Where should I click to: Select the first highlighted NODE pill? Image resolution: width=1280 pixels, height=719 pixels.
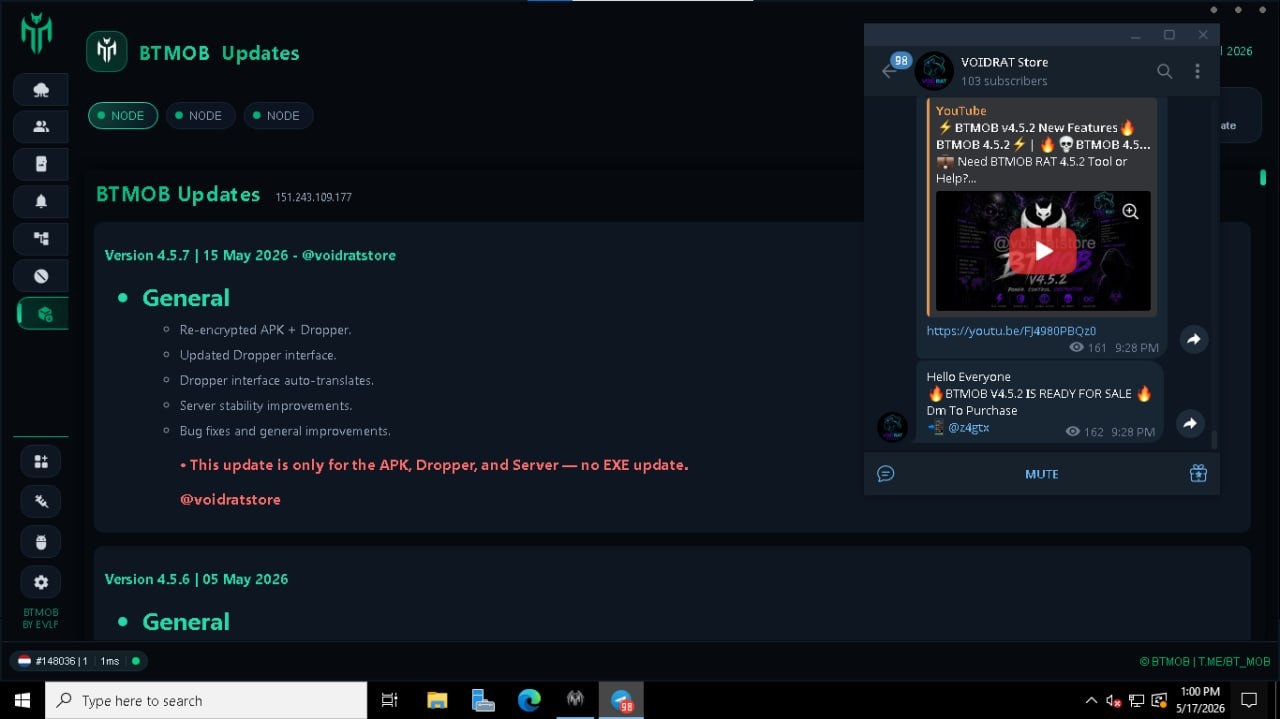[x=123, y=116]
